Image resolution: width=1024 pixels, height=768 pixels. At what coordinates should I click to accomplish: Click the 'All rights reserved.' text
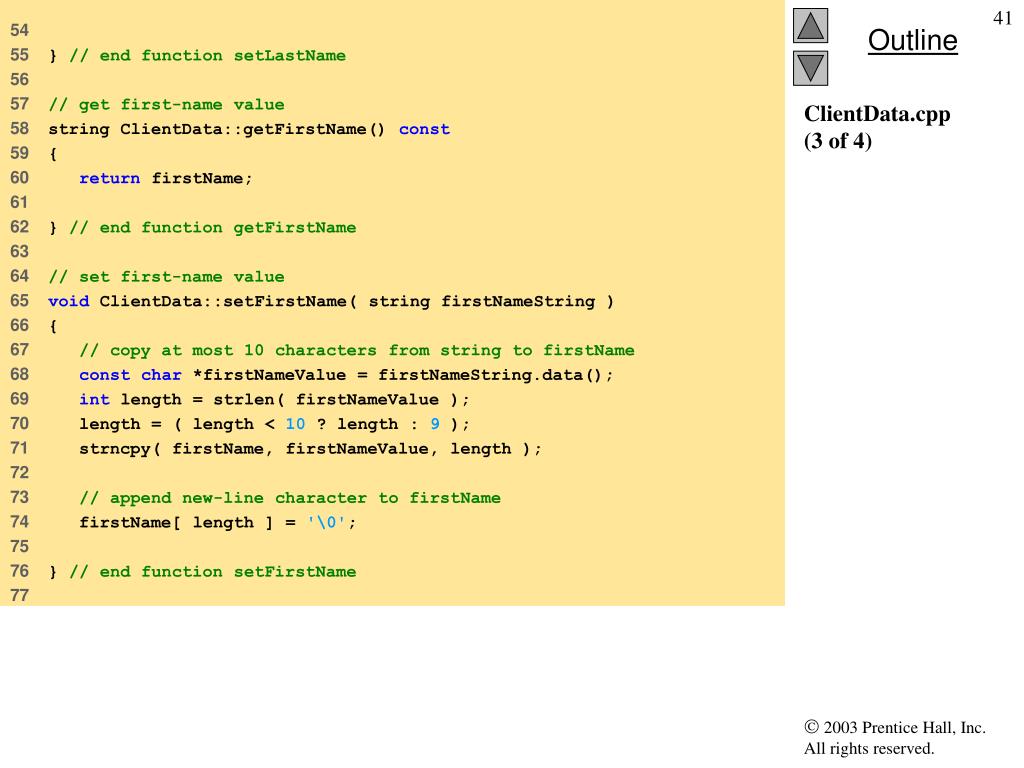pyautogui.click(x=869, y=748)
